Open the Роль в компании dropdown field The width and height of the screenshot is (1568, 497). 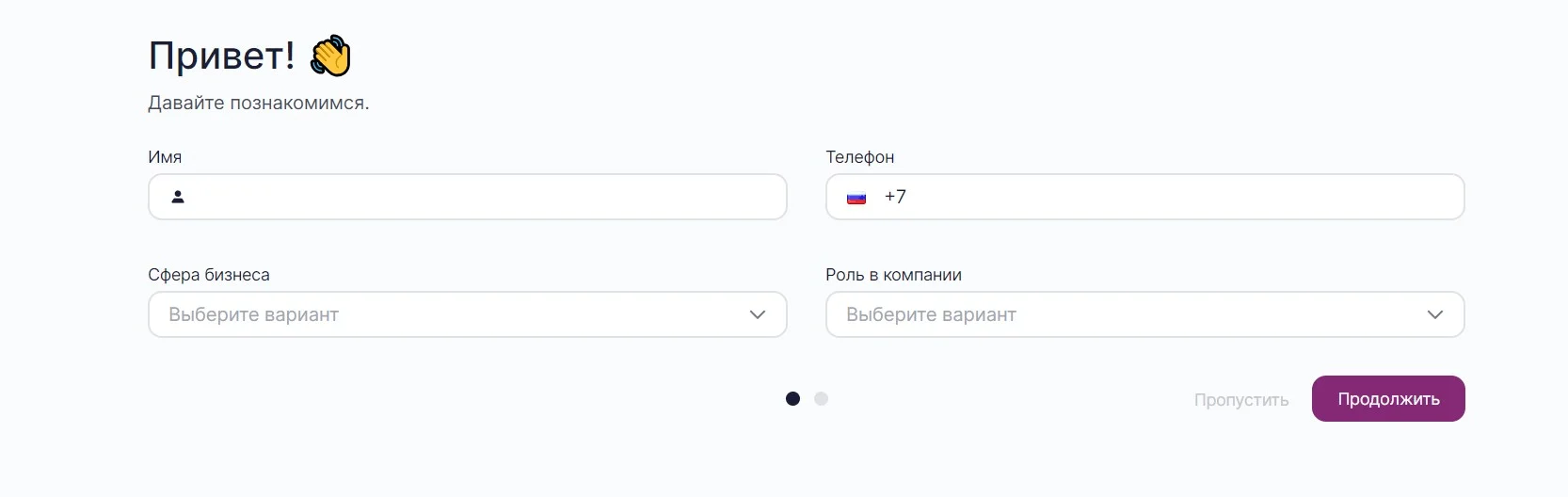pyautogui.click(x=1129, y=314)
